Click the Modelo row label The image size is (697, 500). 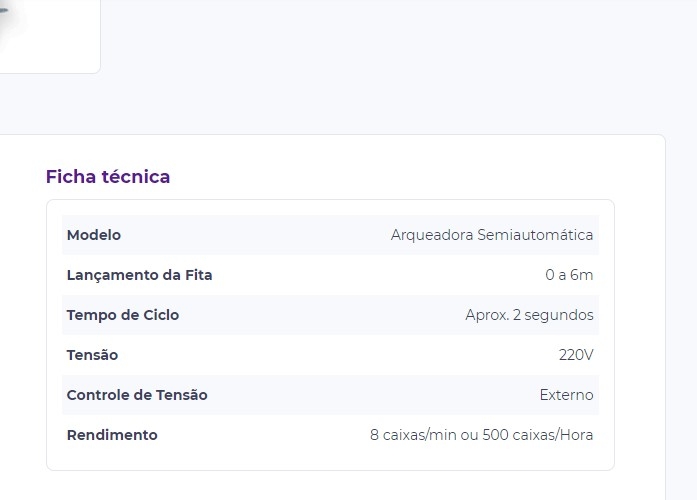click(93, 235)
